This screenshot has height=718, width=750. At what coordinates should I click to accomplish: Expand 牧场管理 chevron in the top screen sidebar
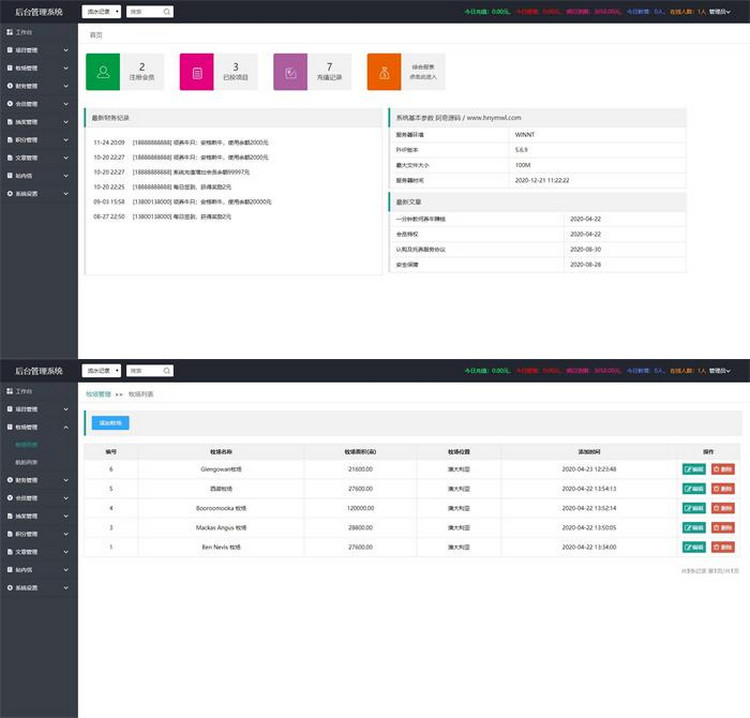pos(66,68)
